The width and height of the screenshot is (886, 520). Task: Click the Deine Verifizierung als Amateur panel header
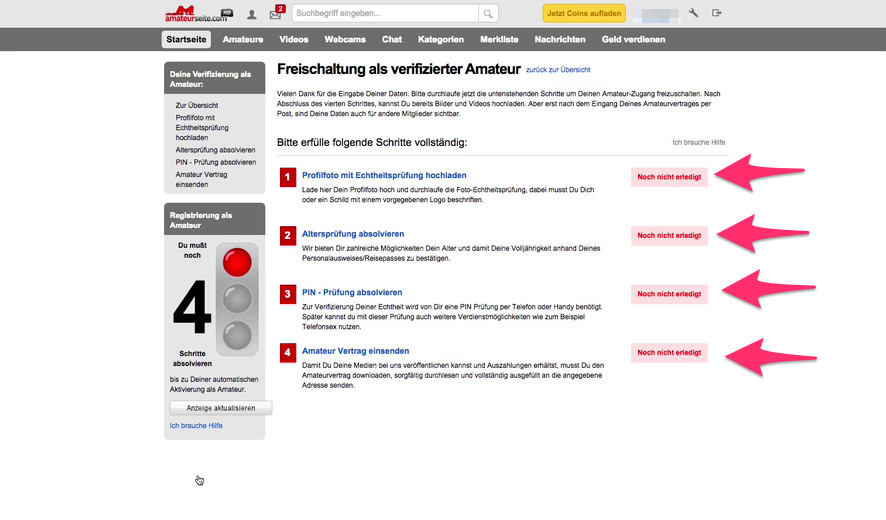point(214,79)
